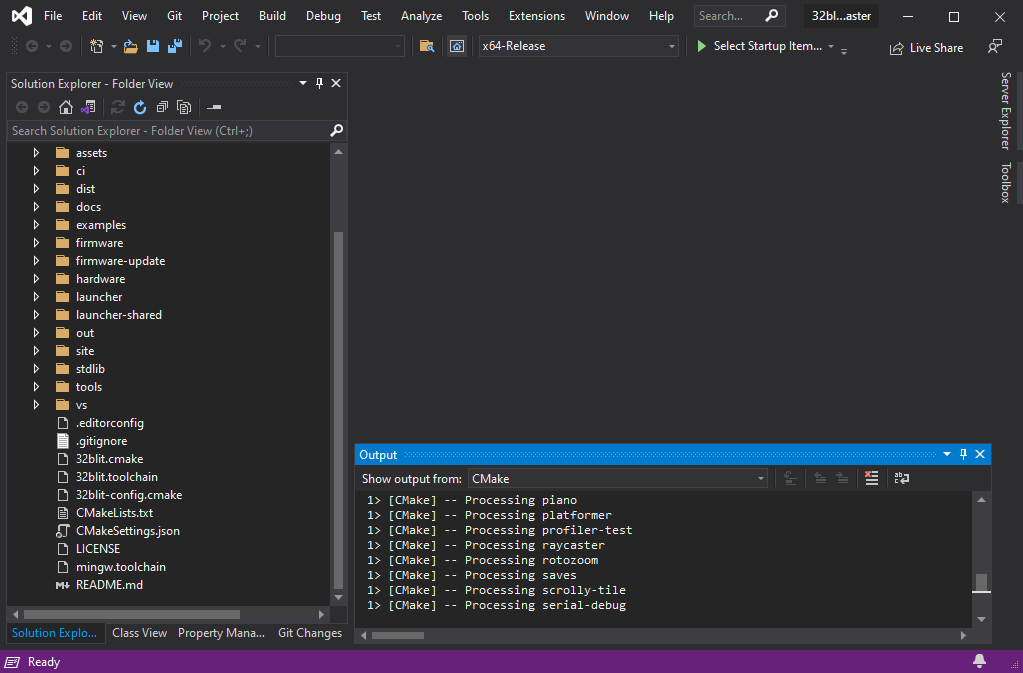Open the Show output from CMake dropdown
The height and width of the screenshot is (673, 1023).
pos(617,479)
